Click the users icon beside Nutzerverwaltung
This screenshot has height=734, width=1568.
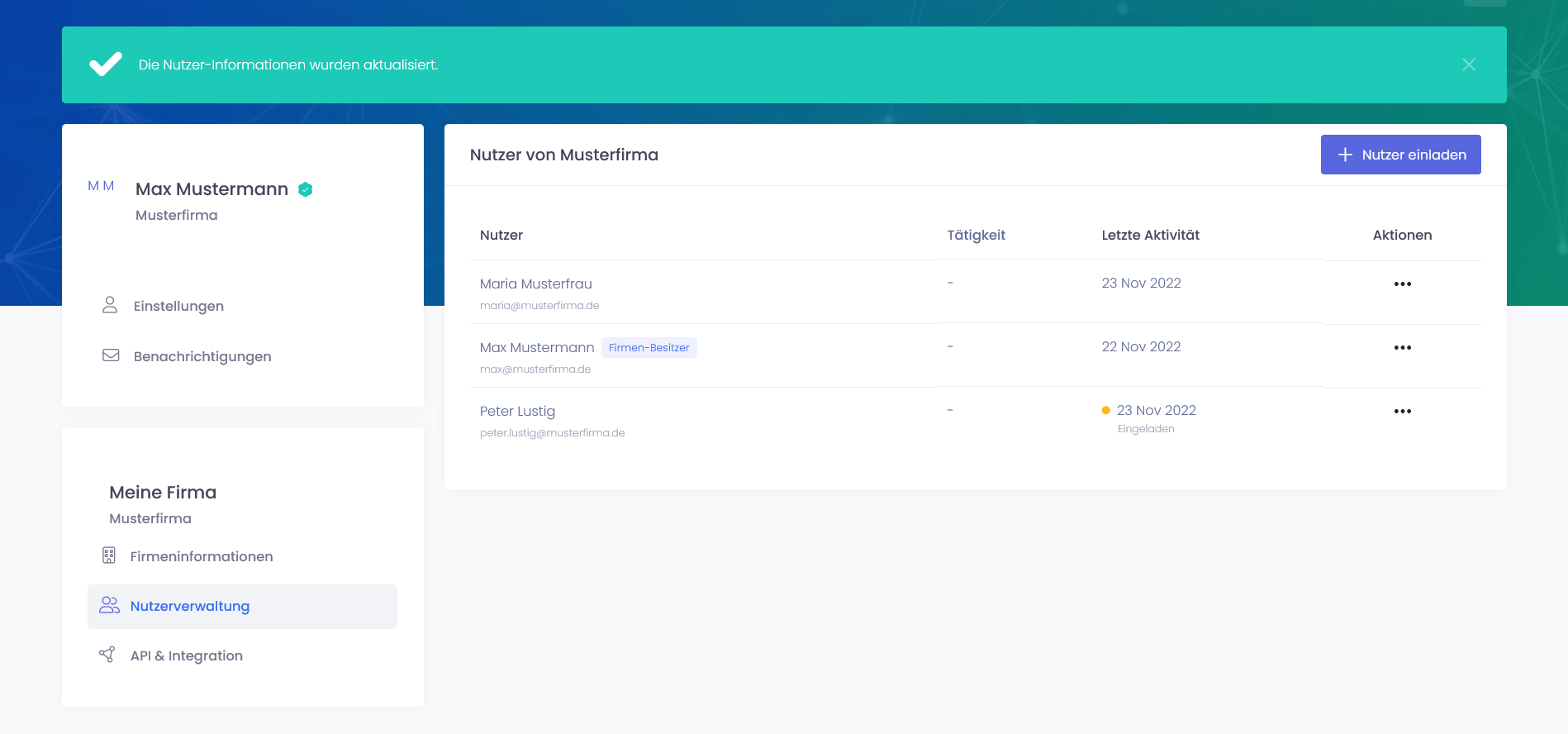pos(109,605)
